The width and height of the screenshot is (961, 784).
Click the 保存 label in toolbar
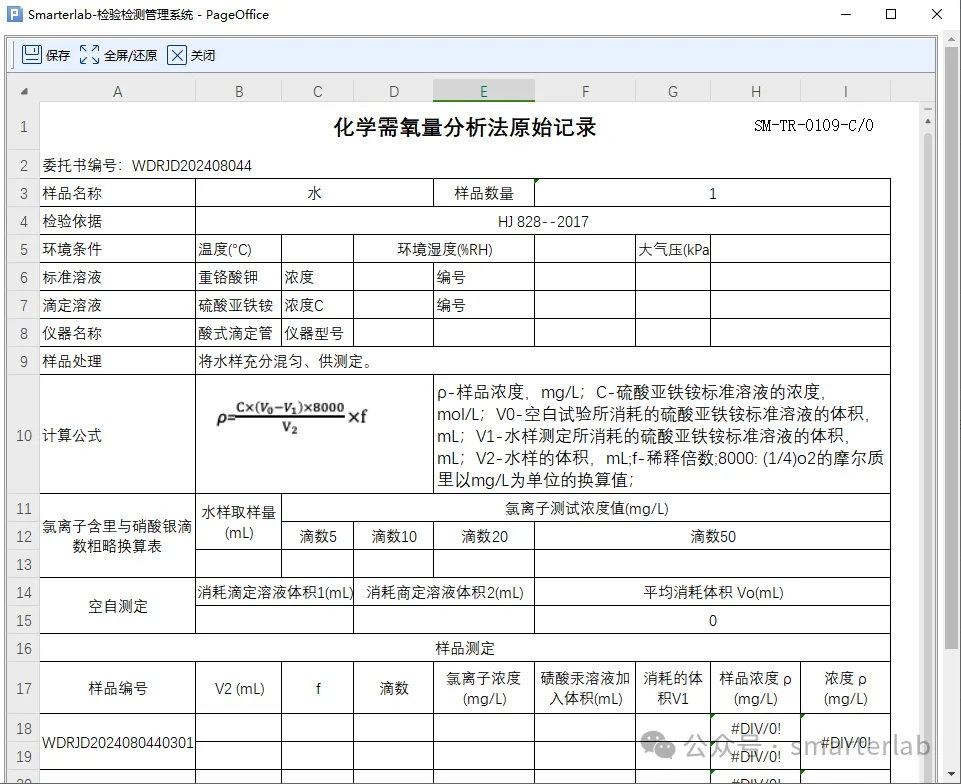click(58, 56)
